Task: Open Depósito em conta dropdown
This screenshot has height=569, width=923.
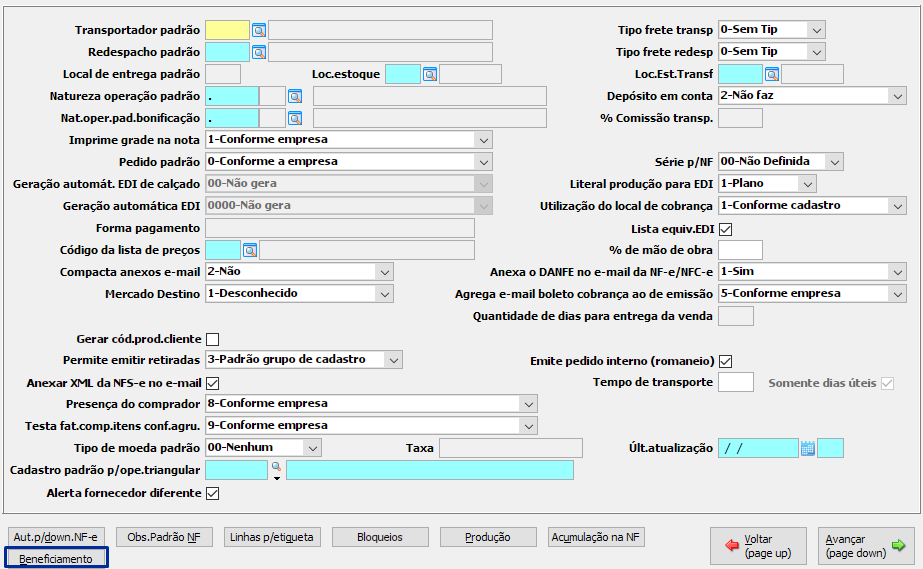Action: (x=897, y=96)
